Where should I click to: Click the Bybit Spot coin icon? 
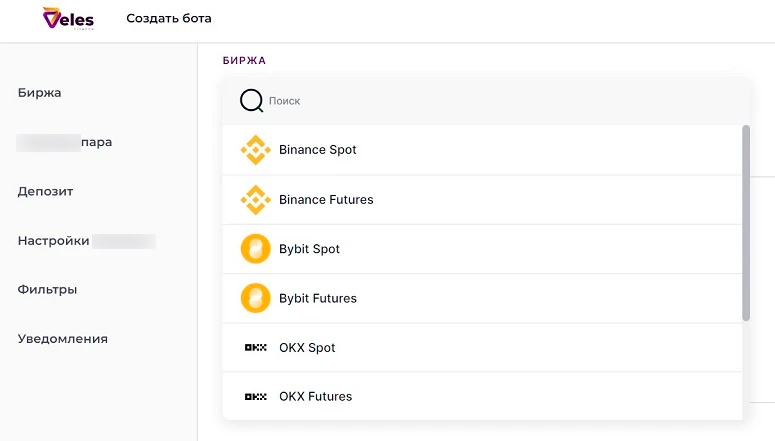pyautogui.click(x=256, y=249)
